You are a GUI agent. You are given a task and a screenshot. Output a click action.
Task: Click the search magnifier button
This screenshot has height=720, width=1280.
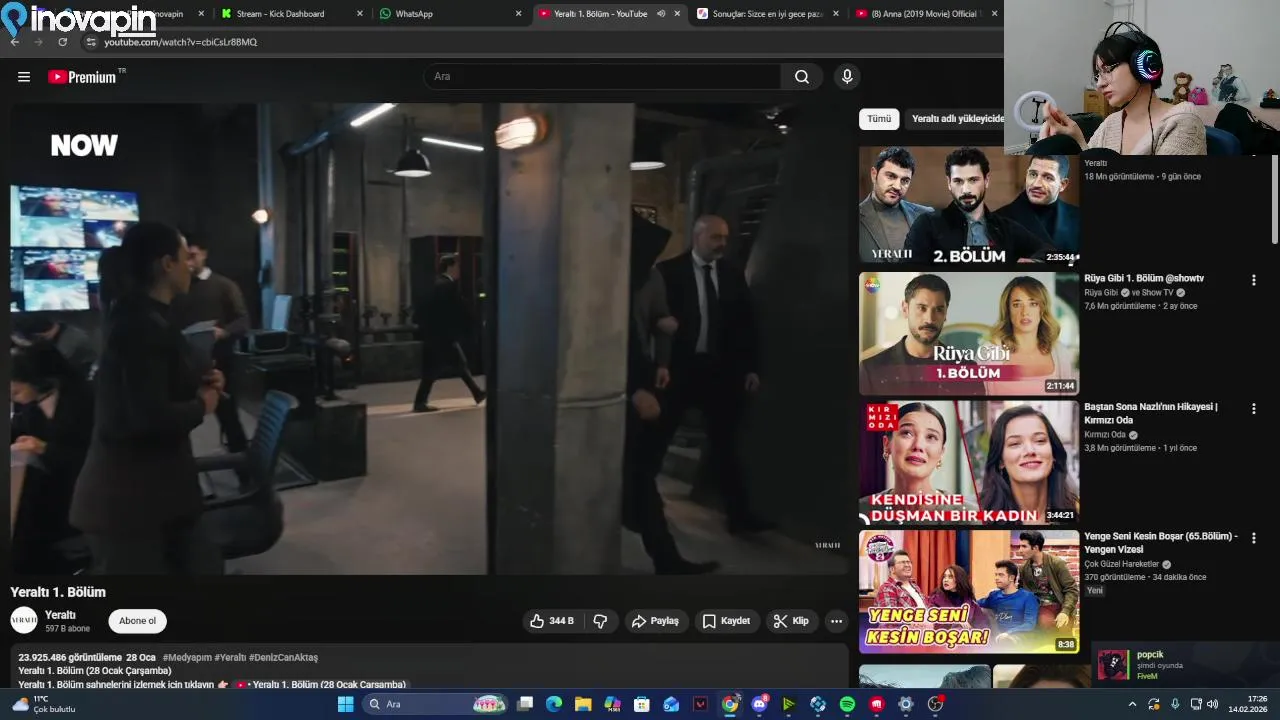(802, 77)
